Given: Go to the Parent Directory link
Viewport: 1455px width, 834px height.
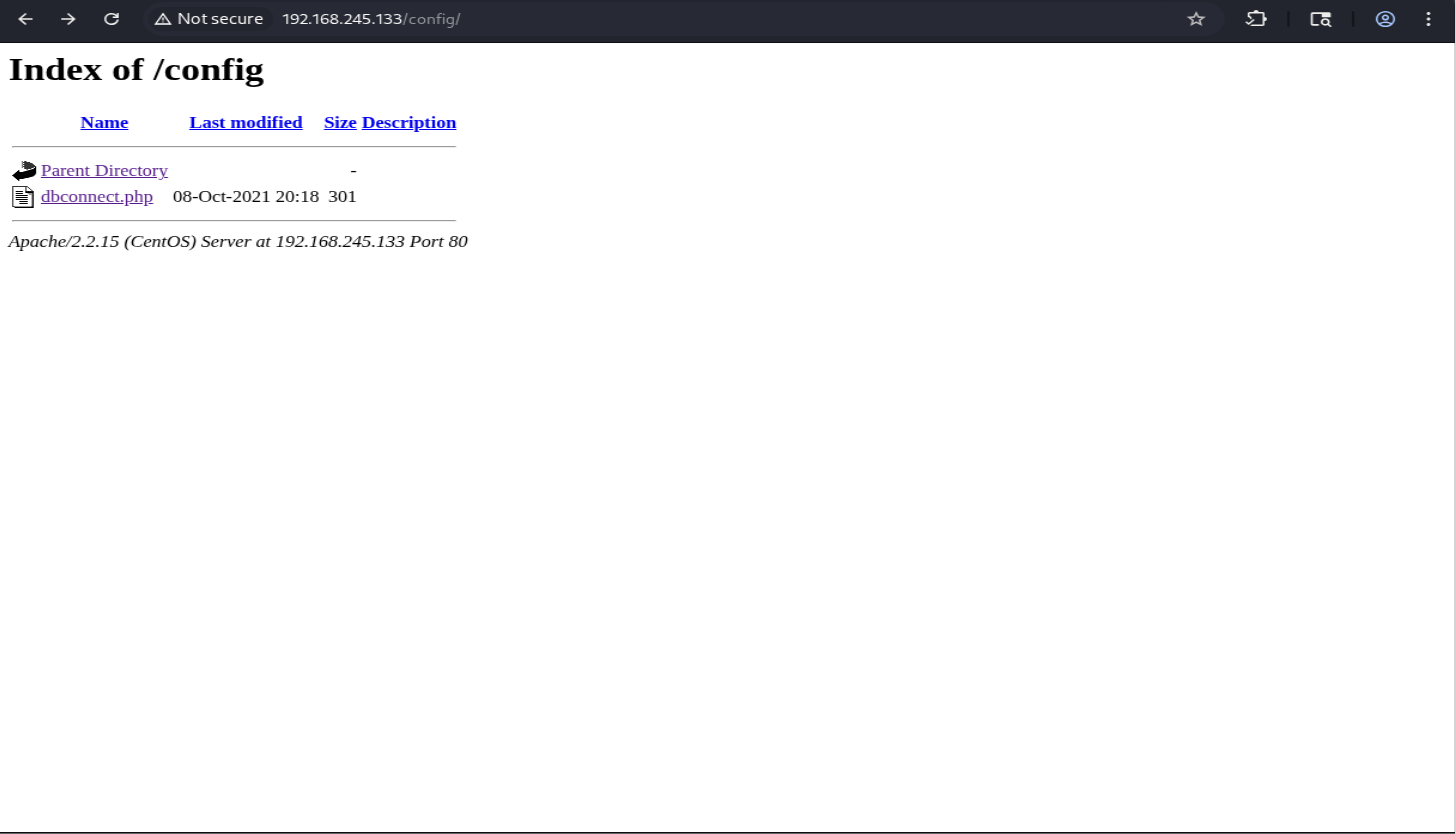Looking at the screenshot, I should 104,171.
